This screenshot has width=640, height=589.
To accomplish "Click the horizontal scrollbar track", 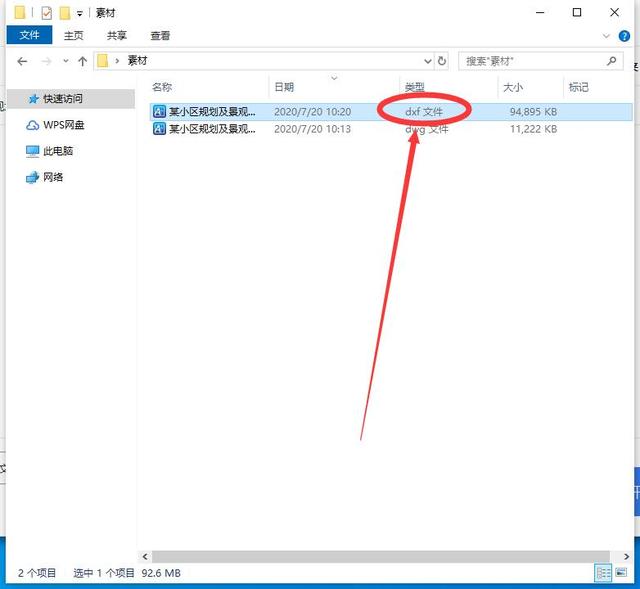I will [x=381, y=556].
